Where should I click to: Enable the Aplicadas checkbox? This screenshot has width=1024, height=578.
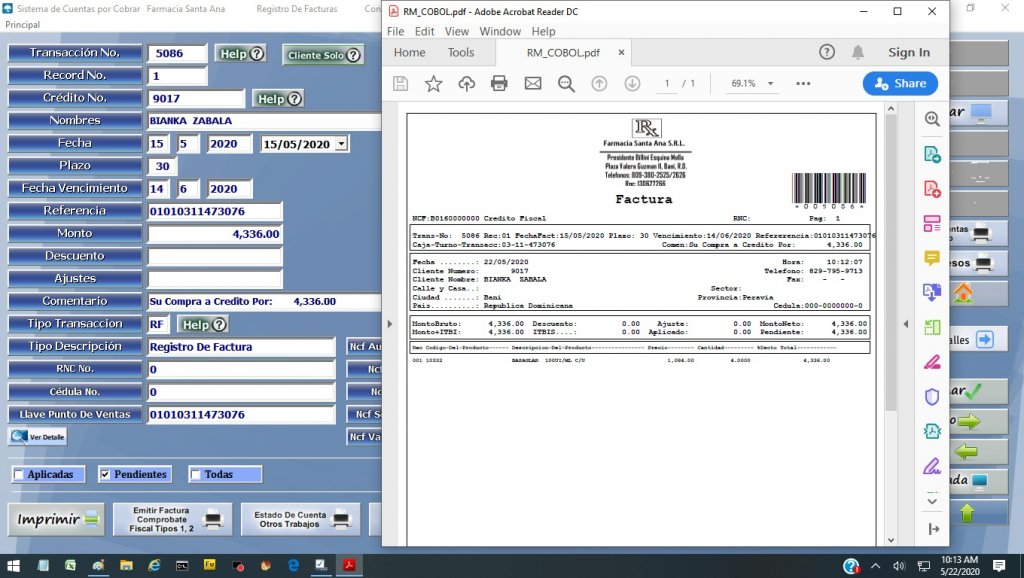tap(19, 475)
